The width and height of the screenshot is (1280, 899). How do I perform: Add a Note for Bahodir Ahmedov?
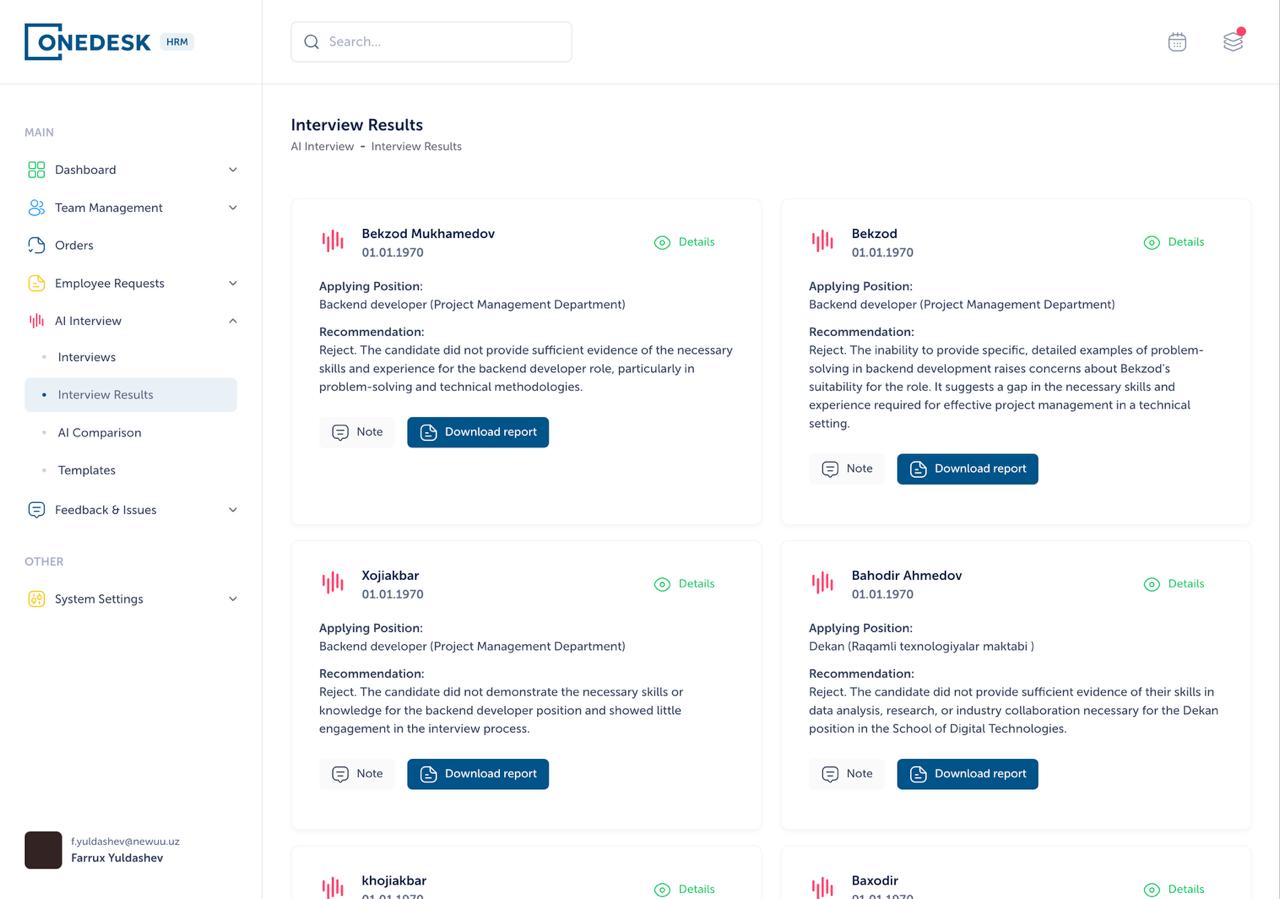pyautogui.click(x=847, y=774)
